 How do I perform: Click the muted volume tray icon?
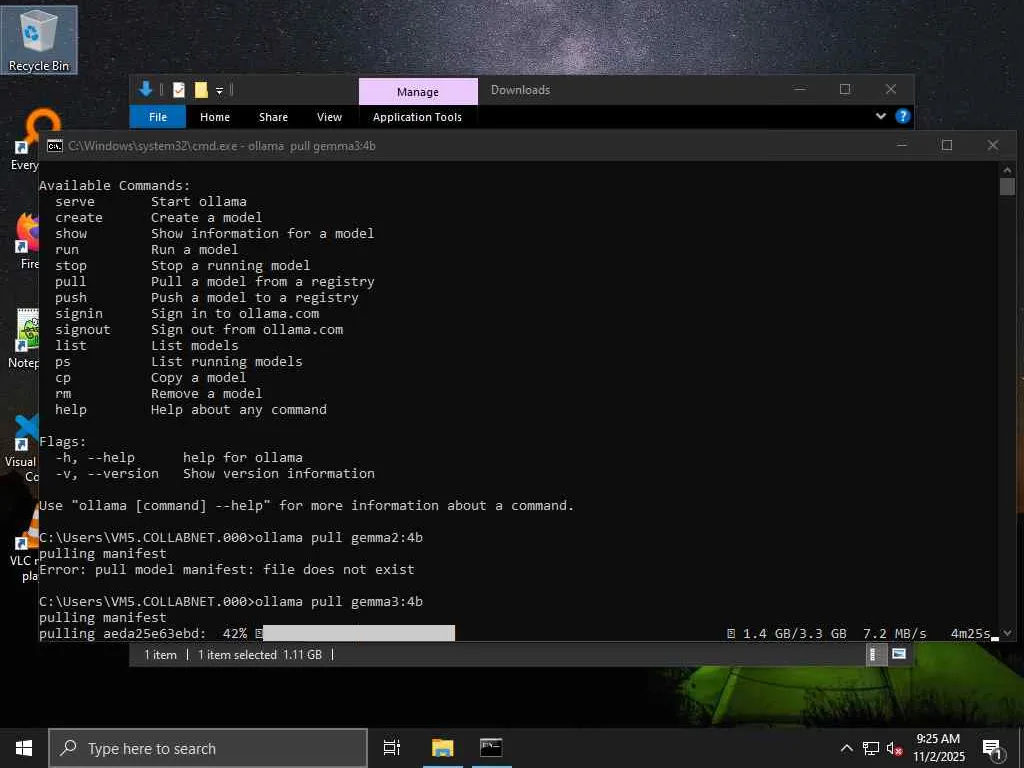click(894, 748)
